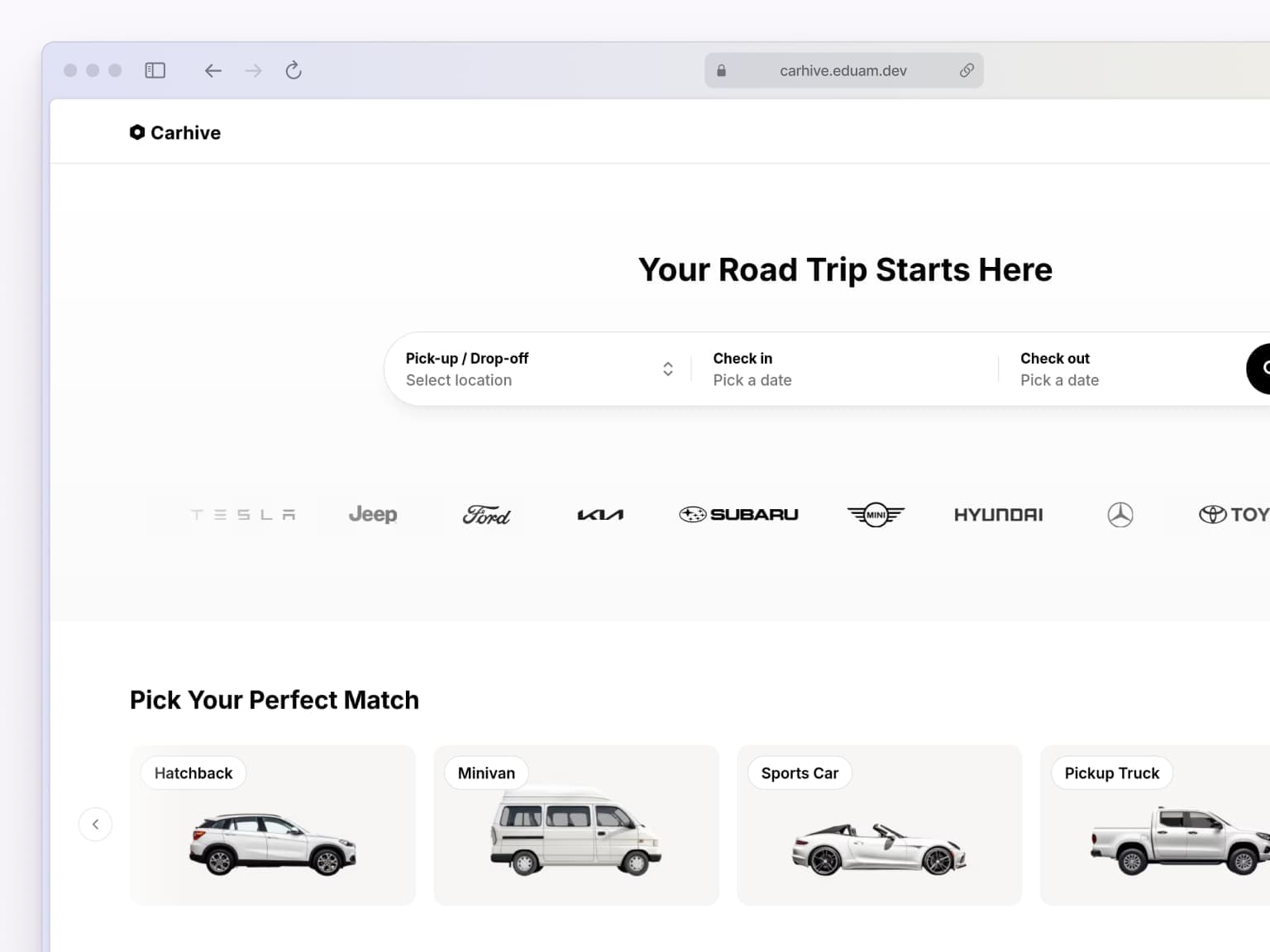The width and height of the screenshot is (1270, 952).
Task: Click the 'Your Road Trip Starts Here' heading
Action: [845, 269]
